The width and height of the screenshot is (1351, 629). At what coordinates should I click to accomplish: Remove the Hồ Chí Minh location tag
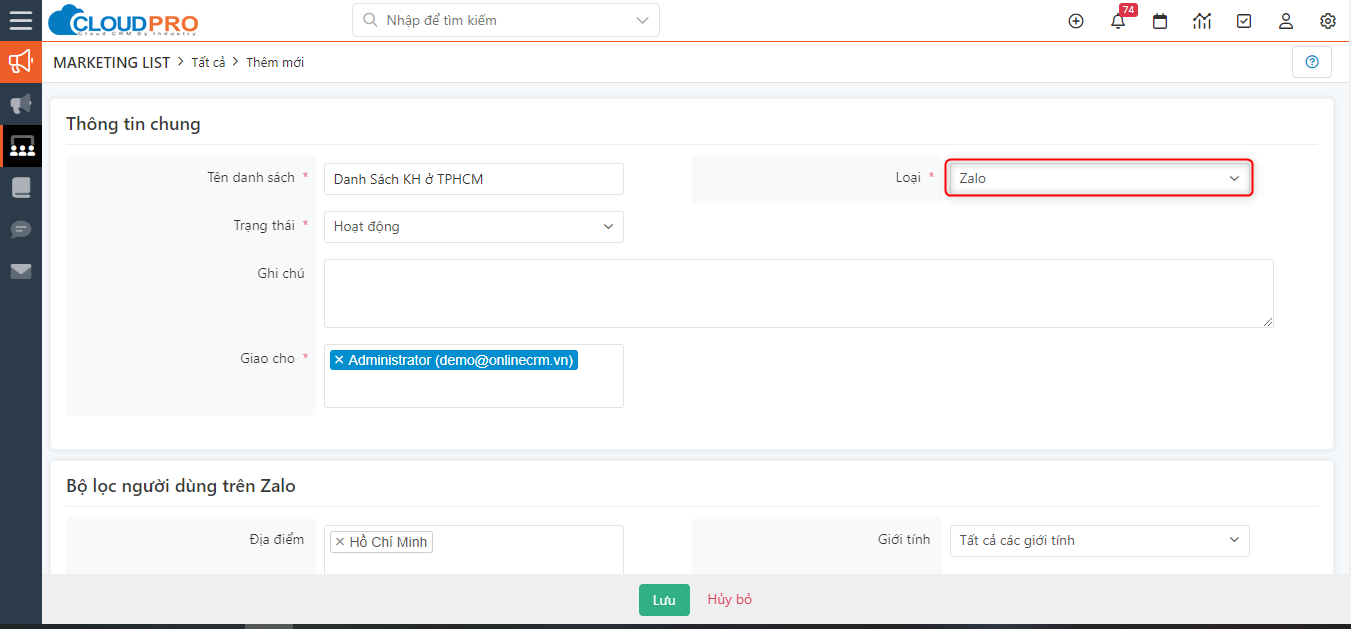click(x=340, y=542)
